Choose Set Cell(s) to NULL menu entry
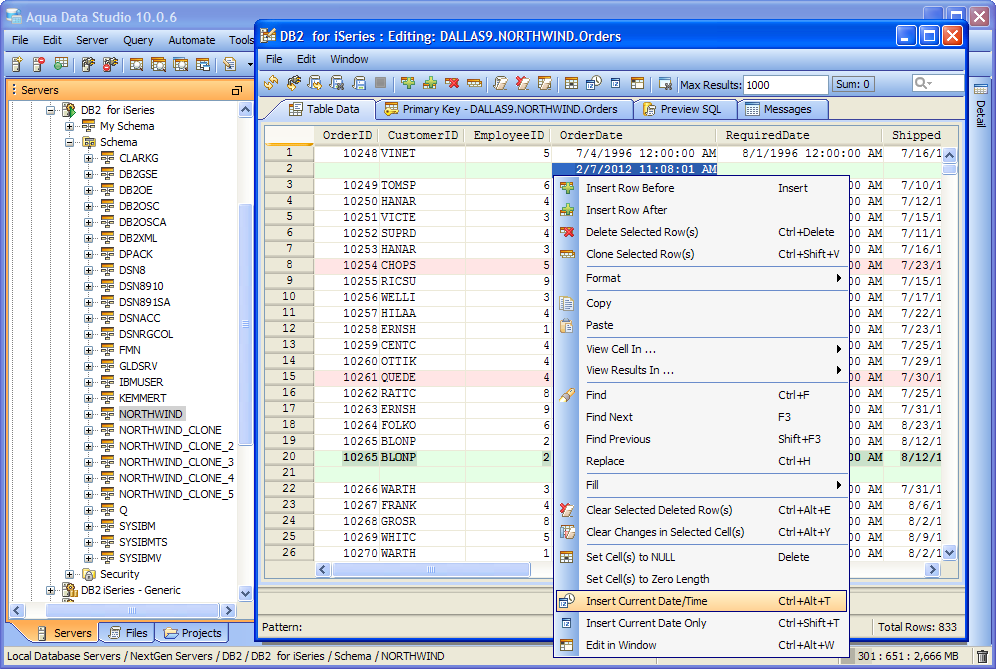This screenshot has height=669, width=996. pyautogui.click(x=701, y=557)
